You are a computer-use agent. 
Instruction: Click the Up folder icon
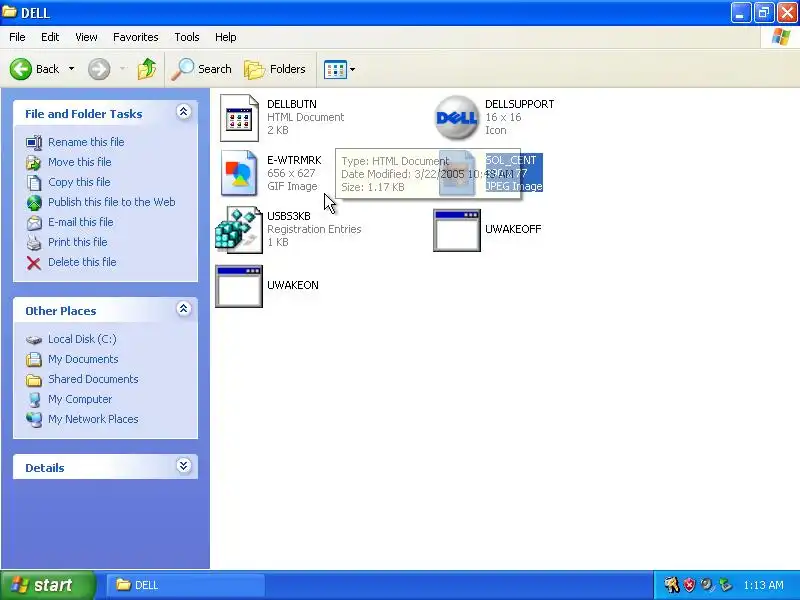click(147, 69)
